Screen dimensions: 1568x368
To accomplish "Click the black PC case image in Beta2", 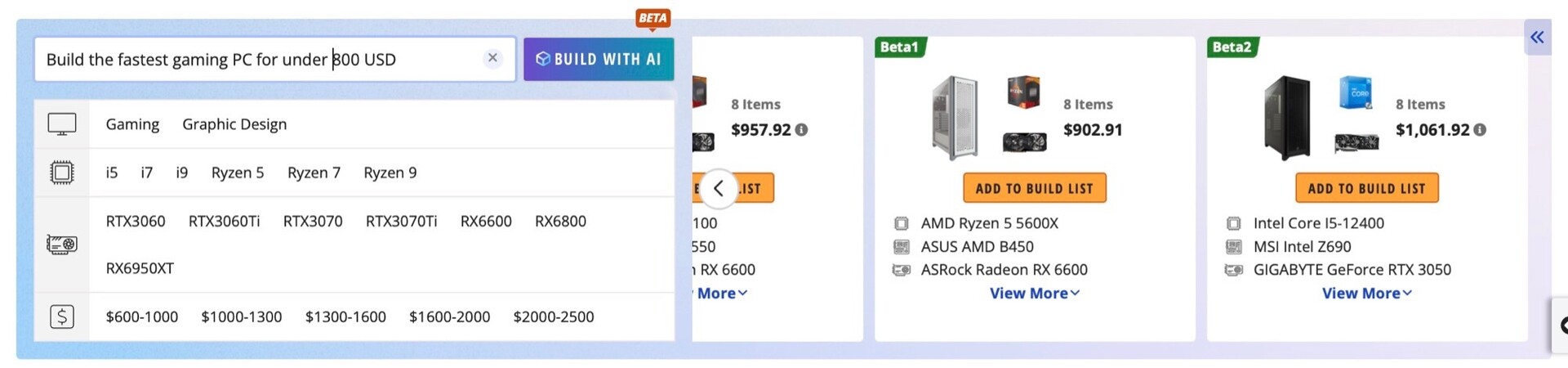I will coord(1286,117).
